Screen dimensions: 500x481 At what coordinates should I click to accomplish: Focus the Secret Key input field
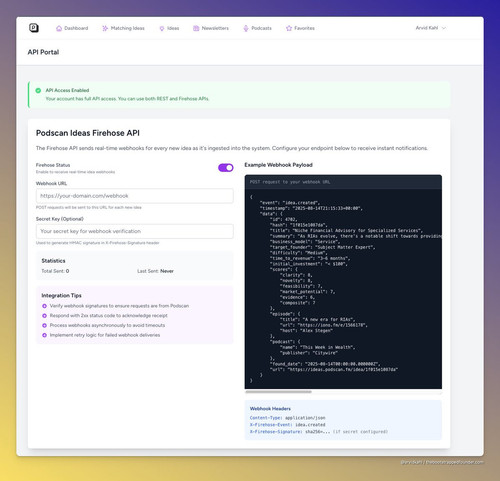(x=135, y=231)
